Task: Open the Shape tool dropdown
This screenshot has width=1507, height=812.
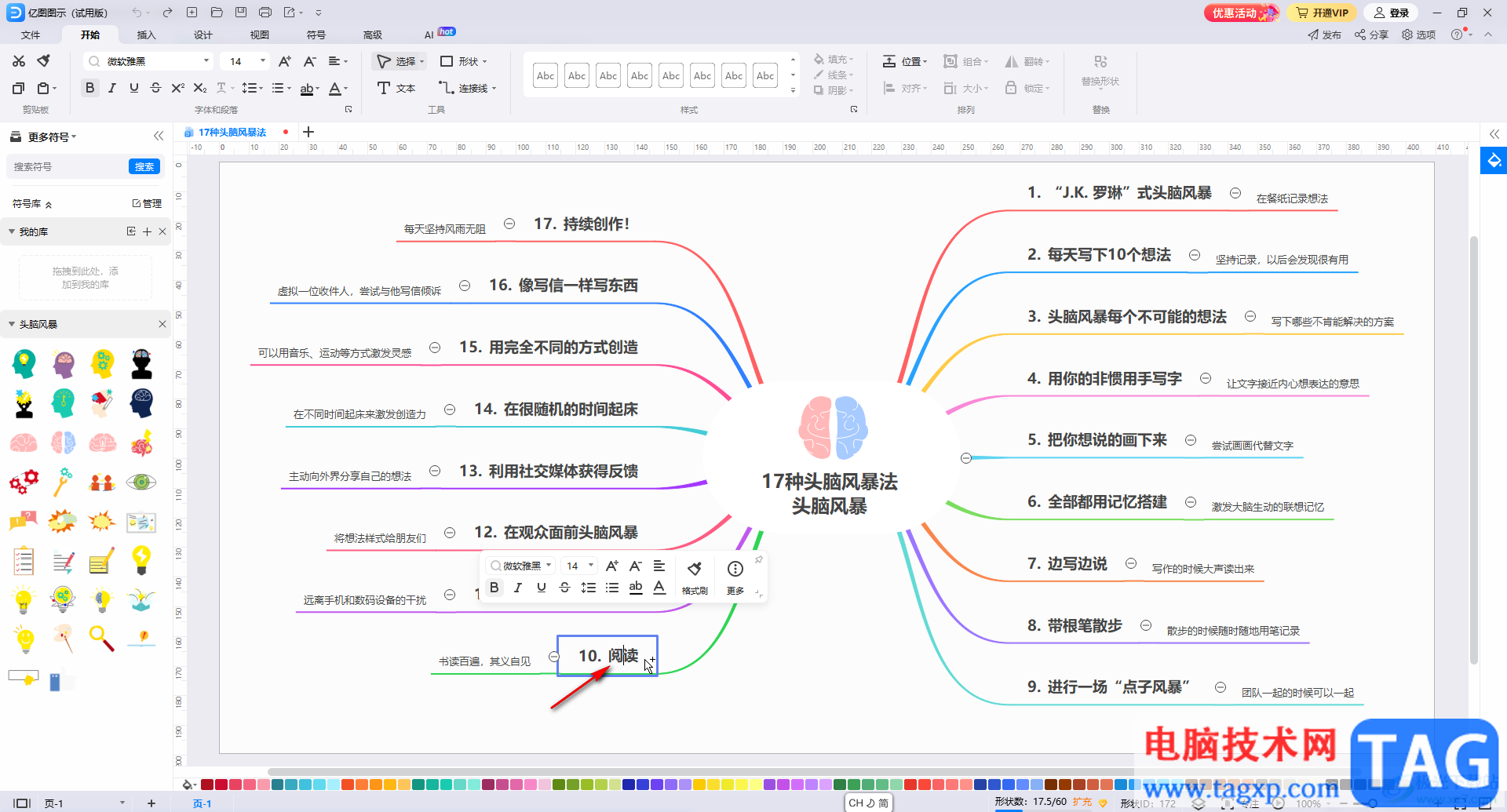Action: [x=464, y=61]
